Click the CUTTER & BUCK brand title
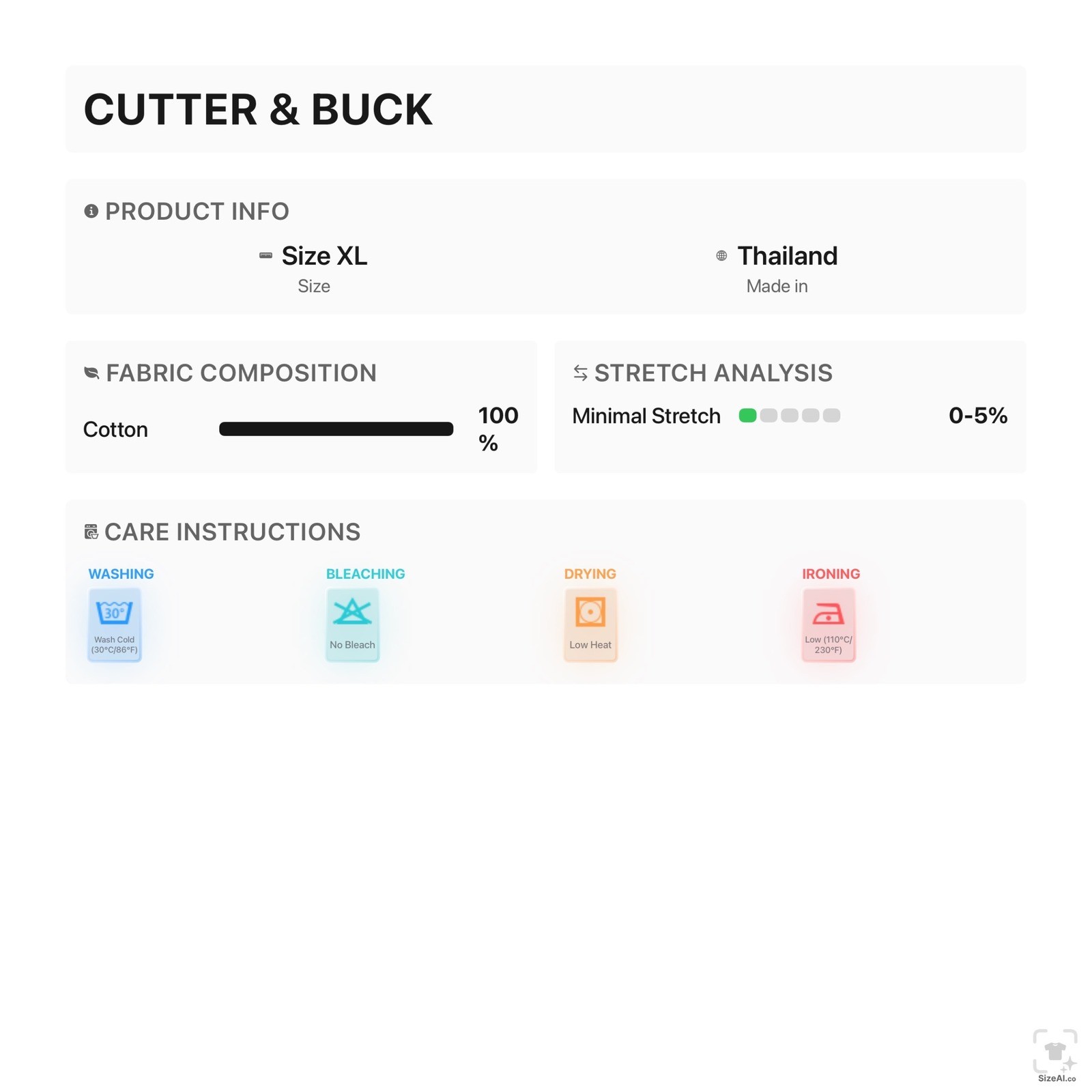Image resolution: width=1092 pixels, height=1092 pixels. point(258,109)
